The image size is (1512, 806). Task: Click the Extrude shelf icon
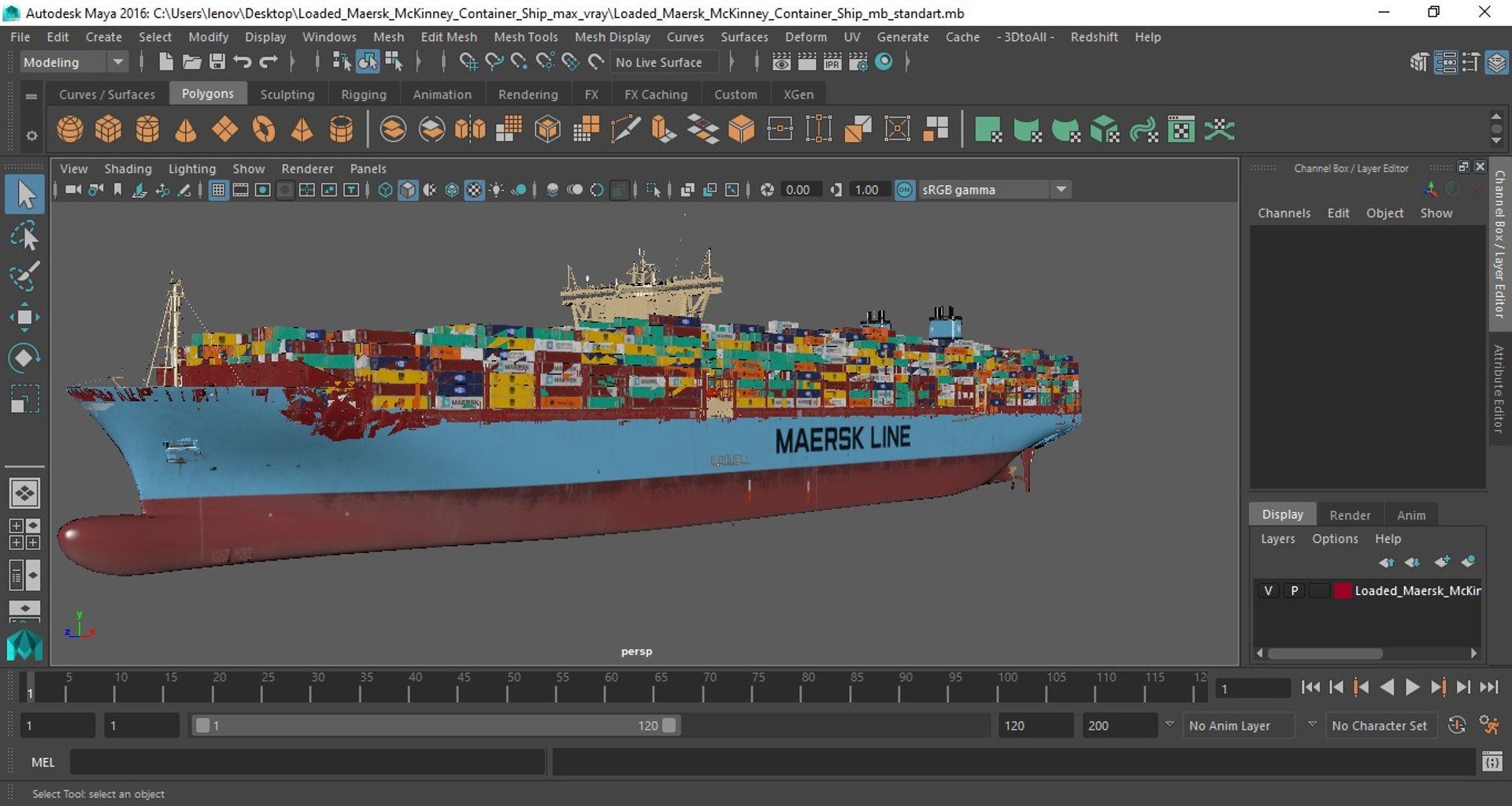pyautogui.click(x=663, y=129)
